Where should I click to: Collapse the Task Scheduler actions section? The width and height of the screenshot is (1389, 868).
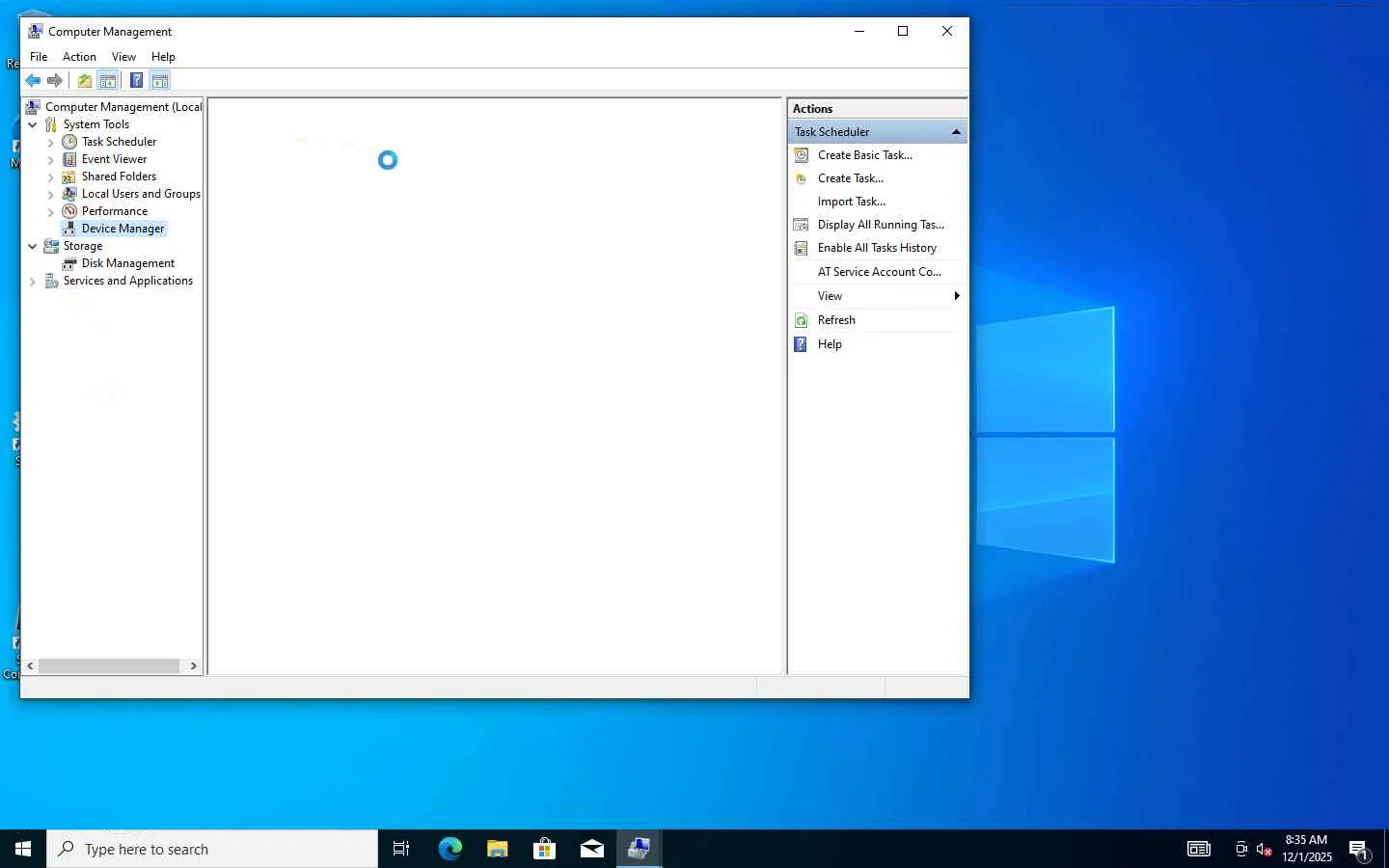click(956, 132)
